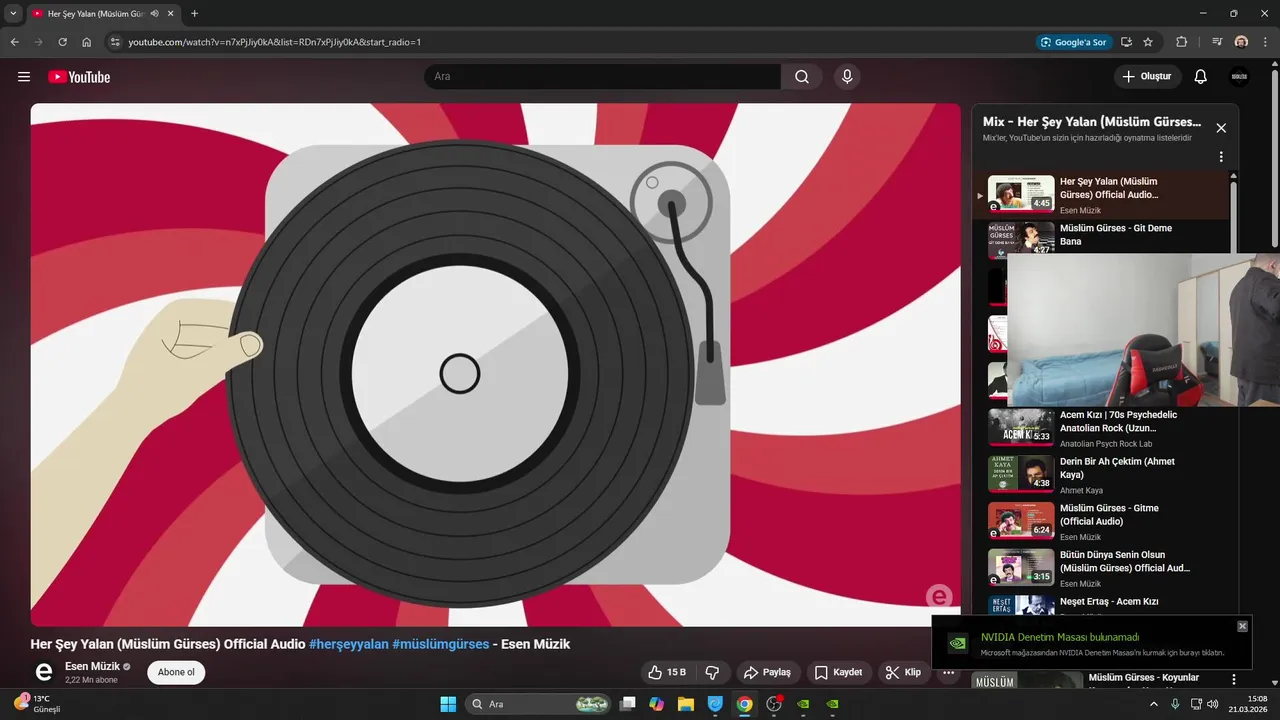Open the Esen Müzik channel avatar

(x=43, y=672)
